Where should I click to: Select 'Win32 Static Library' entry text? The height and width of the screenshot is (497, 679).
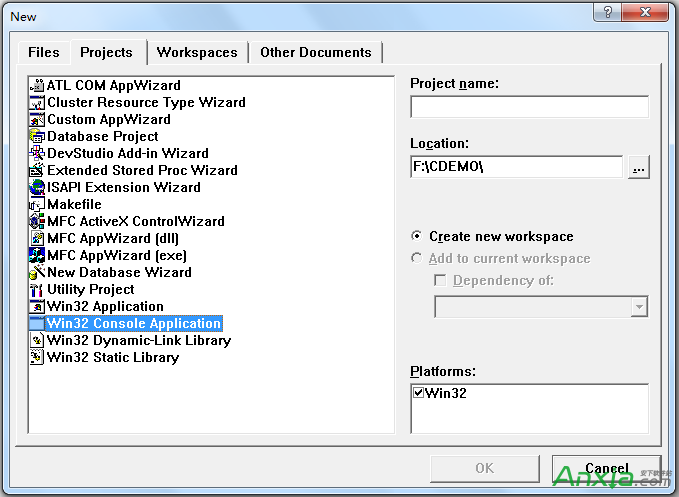(x=113, y=357)
